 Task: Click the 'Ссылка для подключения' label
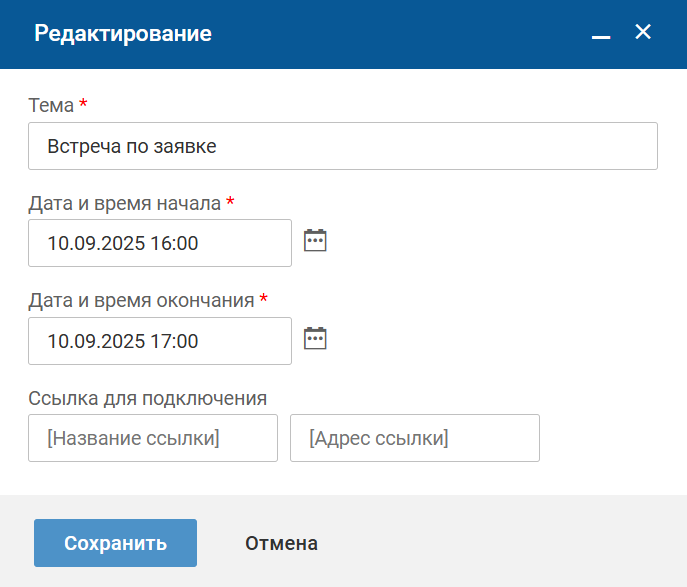[147, 398]
